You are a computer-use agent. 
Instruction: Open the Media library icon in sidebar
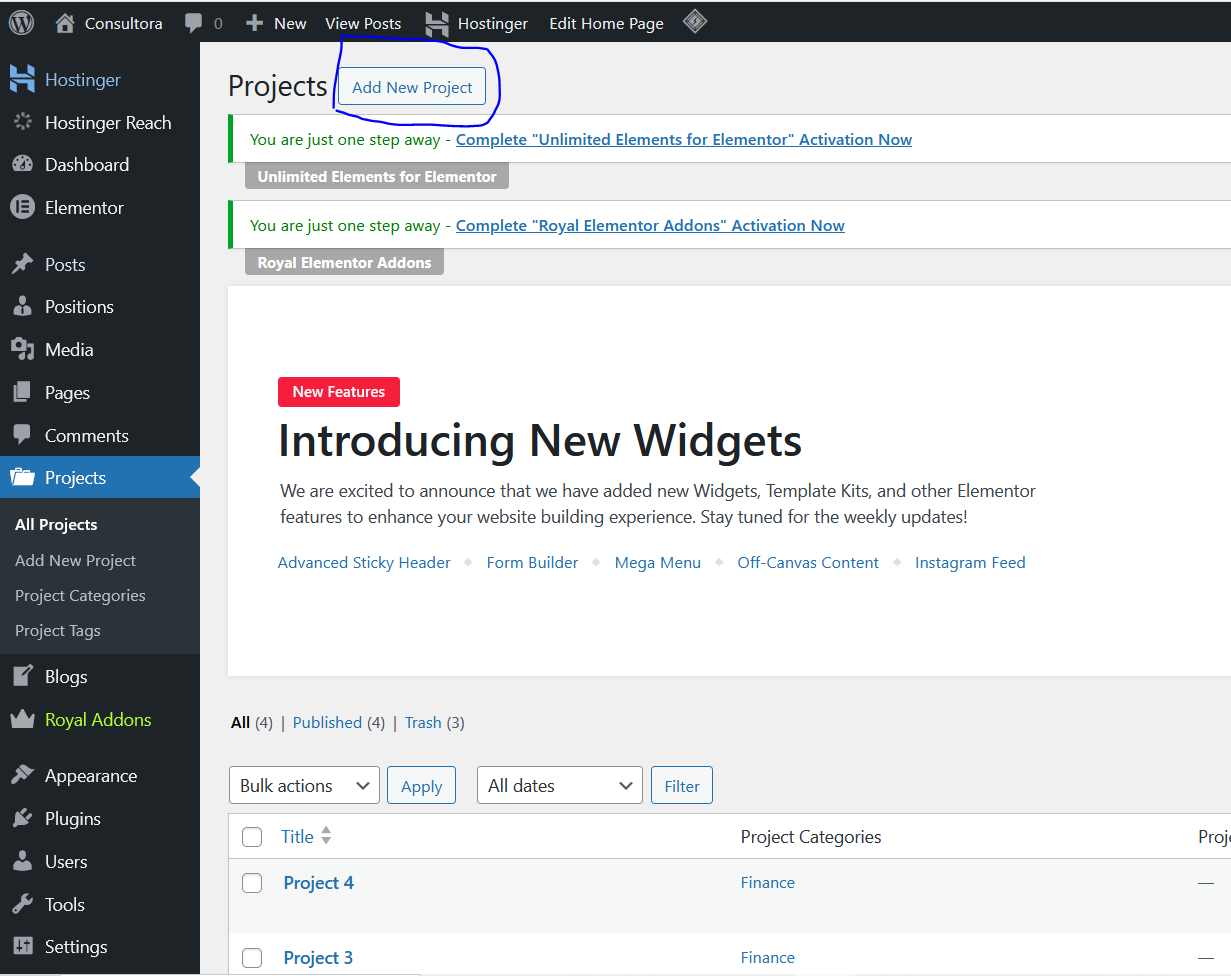(x=22, y=350)
